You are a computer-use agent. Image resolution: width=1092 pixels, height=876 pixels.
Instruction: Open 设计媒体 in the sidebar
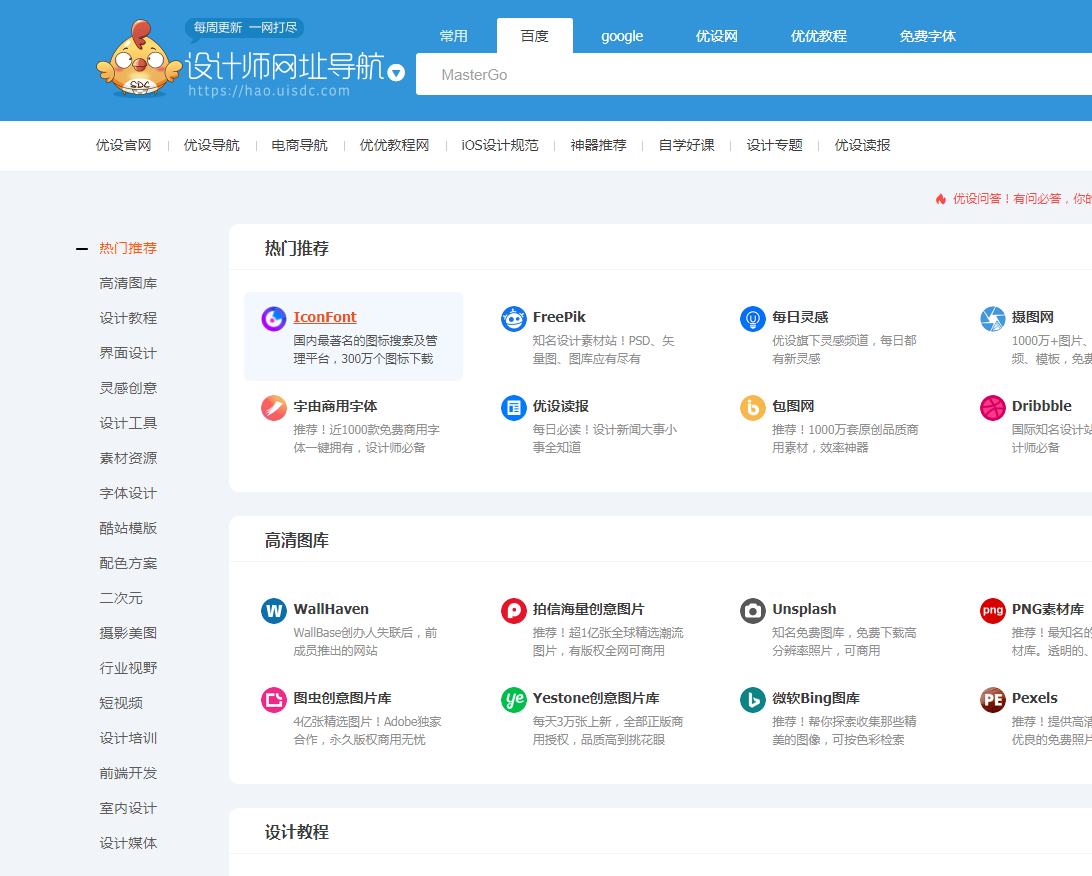[x=128, y=843]
